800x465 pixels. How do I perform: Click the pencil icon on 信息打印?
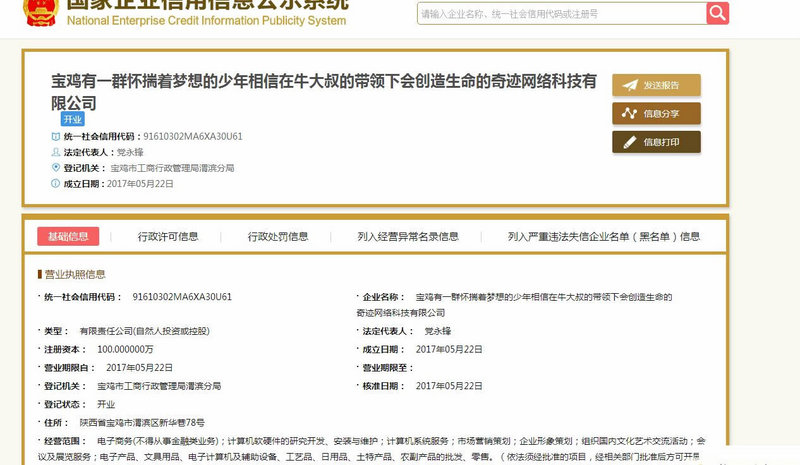(x=630, y=142)
